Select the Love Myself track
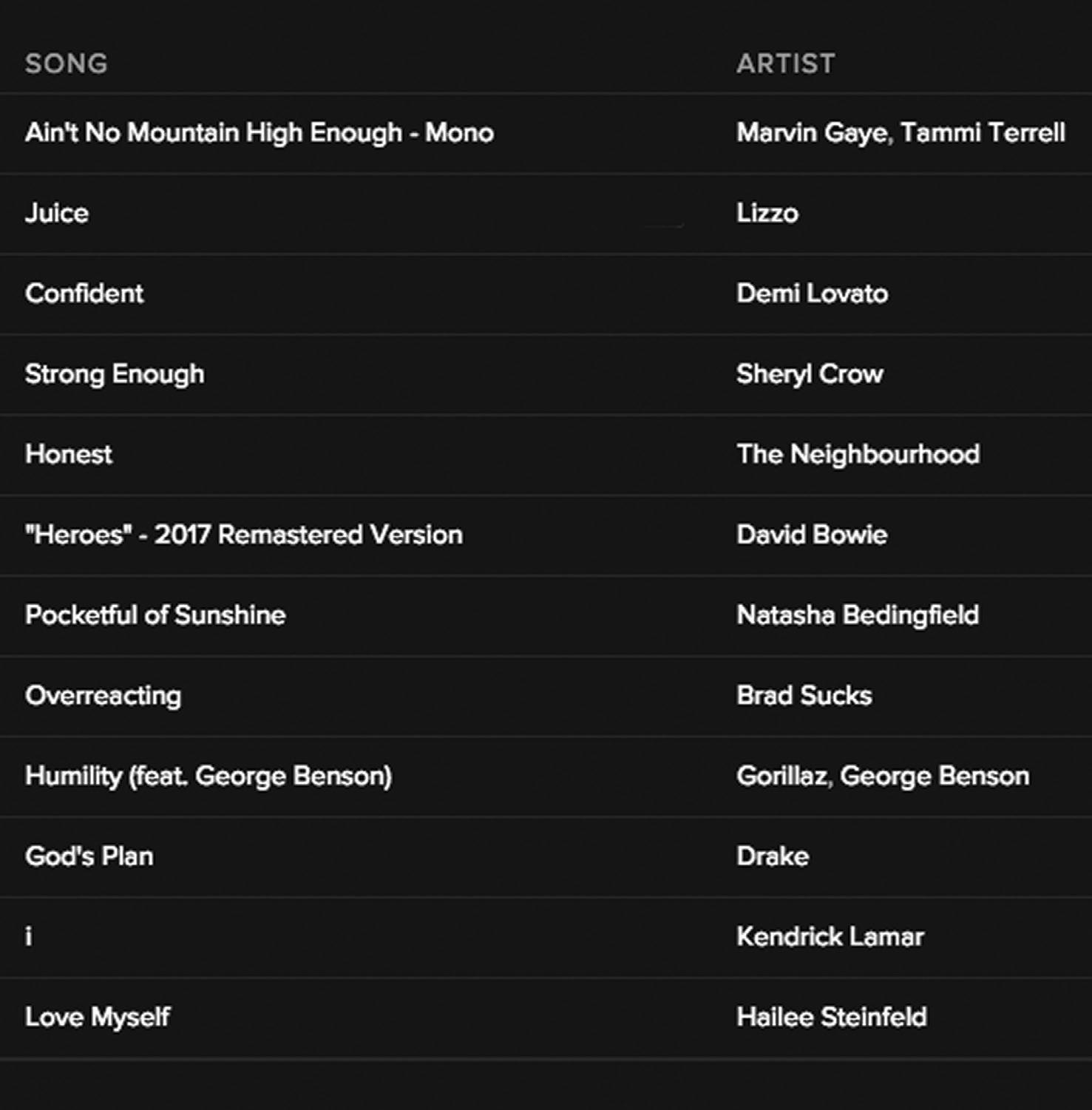This screenshot has width=1092, height=1110. tap(98, 1018)
